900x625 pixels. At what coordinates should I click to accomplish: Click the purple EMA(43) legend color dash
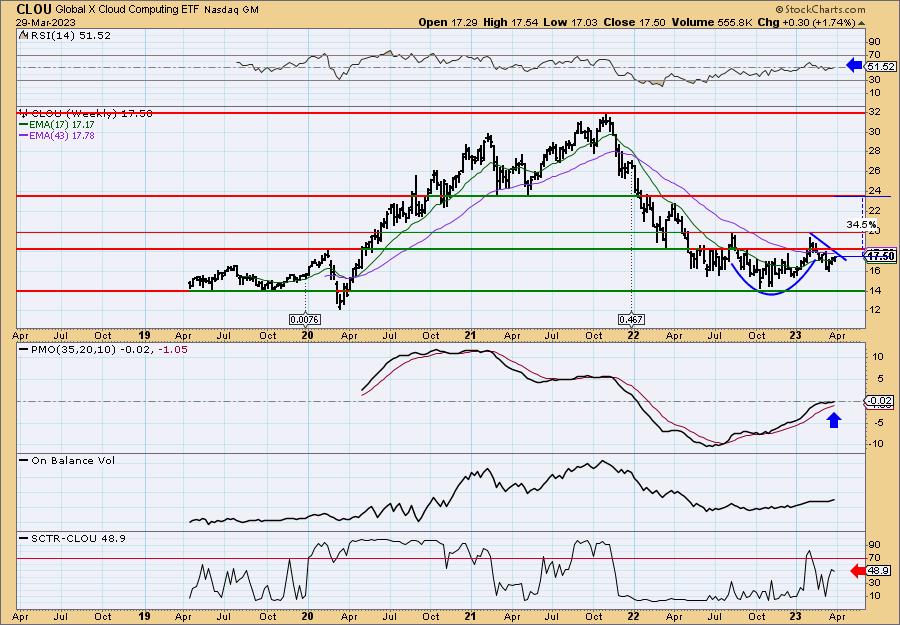(24, 135)
